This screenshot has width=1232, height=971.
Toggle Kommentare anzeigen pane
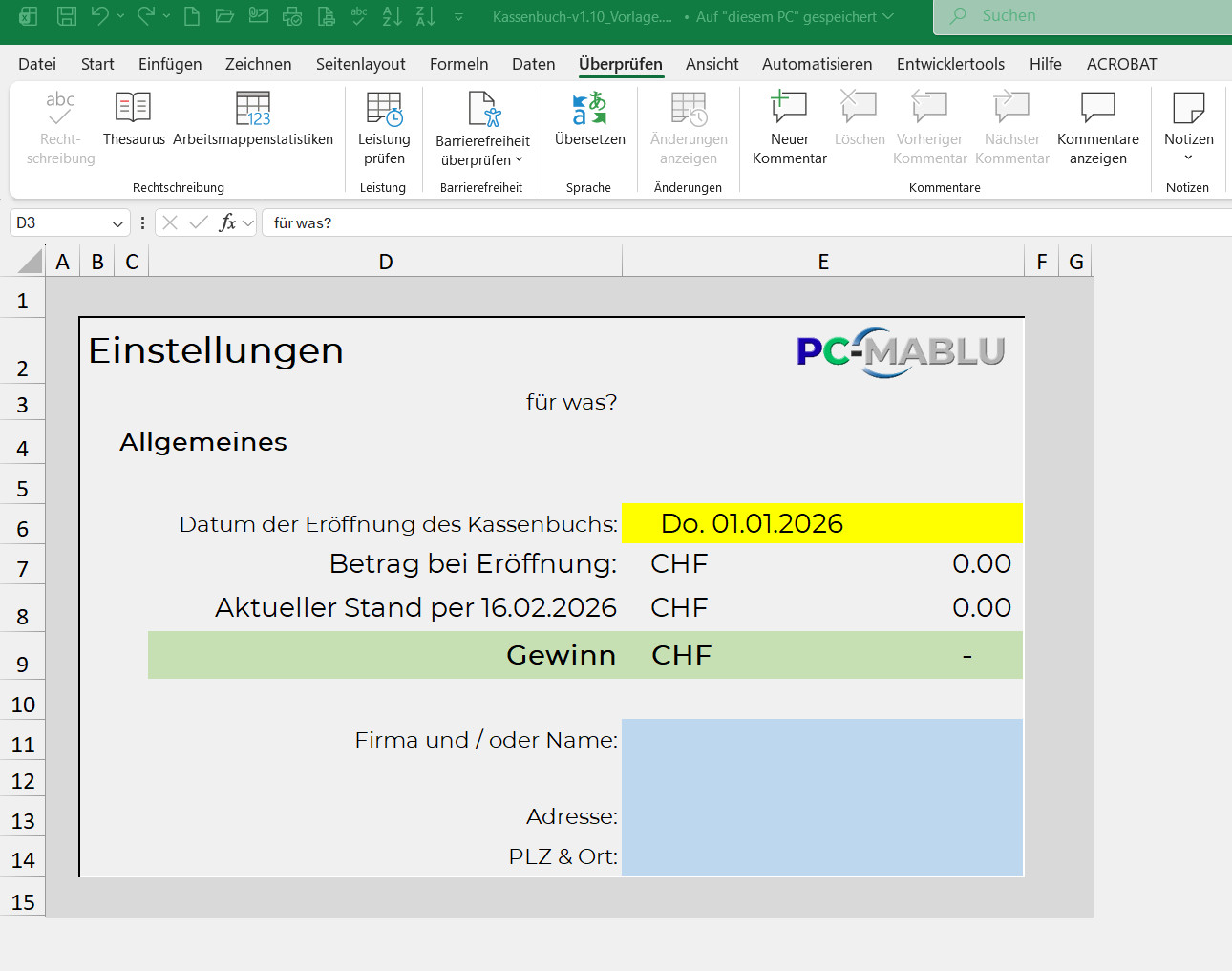[1097, 129]
